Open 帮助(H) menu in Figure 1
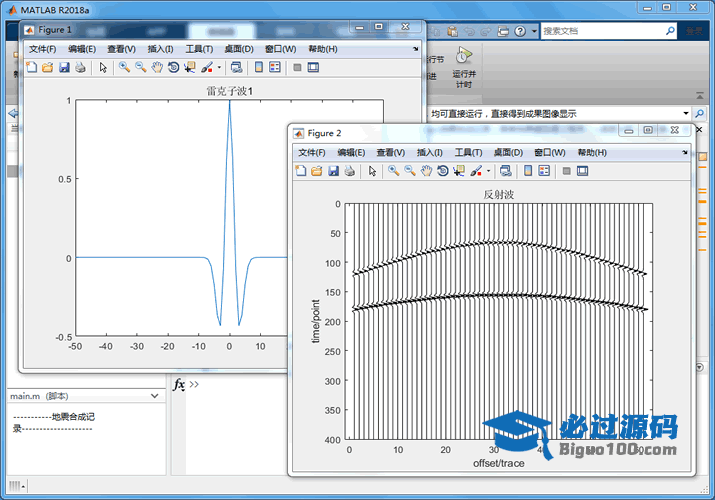The image size is (715, 500). 323,49
